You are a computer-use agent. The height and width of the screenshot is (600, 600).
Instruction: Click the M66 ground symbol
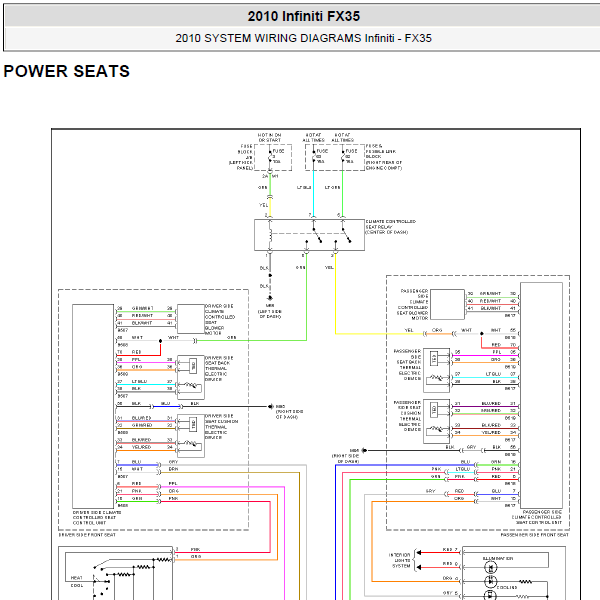[x=270, y=298]
